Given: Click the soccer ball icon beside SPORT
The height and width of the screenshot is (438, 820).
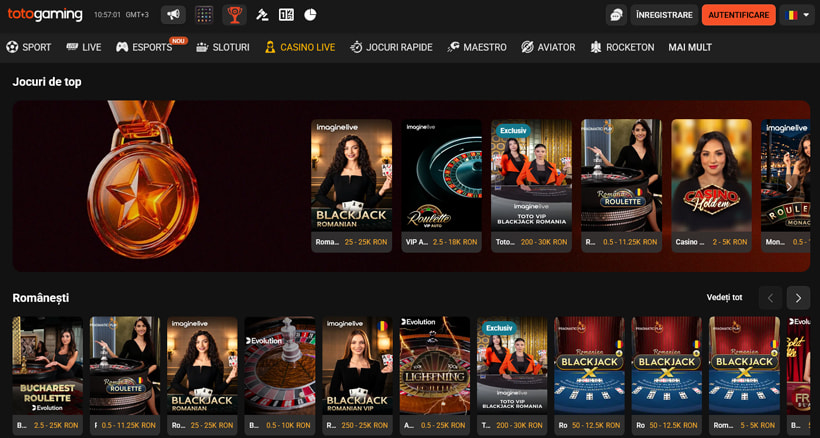Looking at the screenshot, I should click(12, 47).
